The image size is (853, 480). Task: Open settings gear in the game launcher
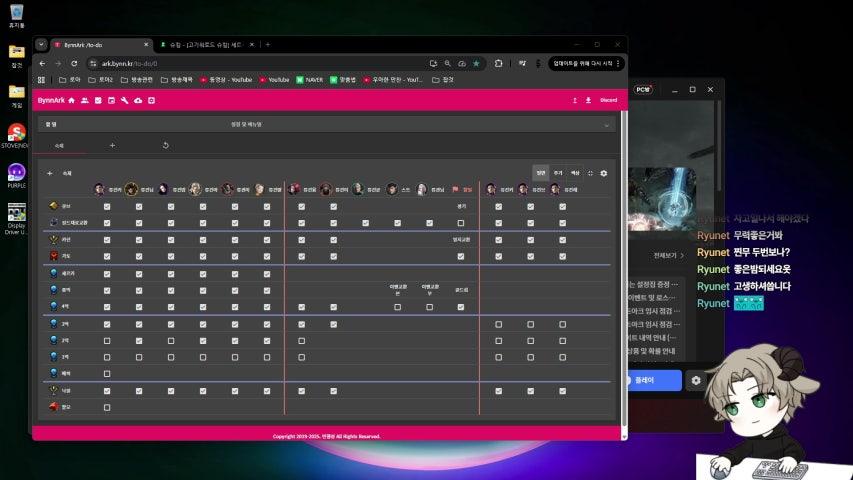[696, 380]
